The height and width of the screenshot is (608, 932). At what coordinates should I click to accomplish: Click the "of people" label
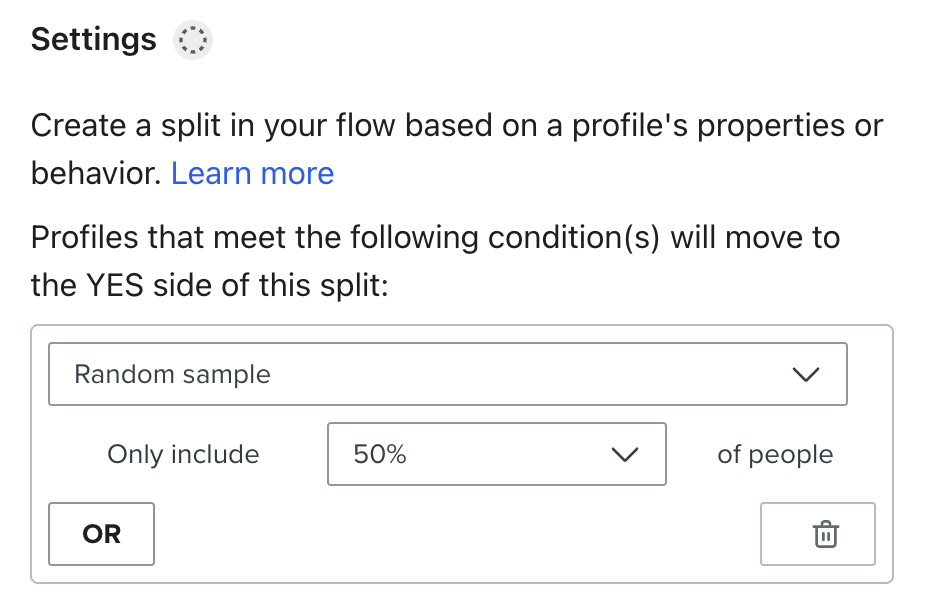775,455
